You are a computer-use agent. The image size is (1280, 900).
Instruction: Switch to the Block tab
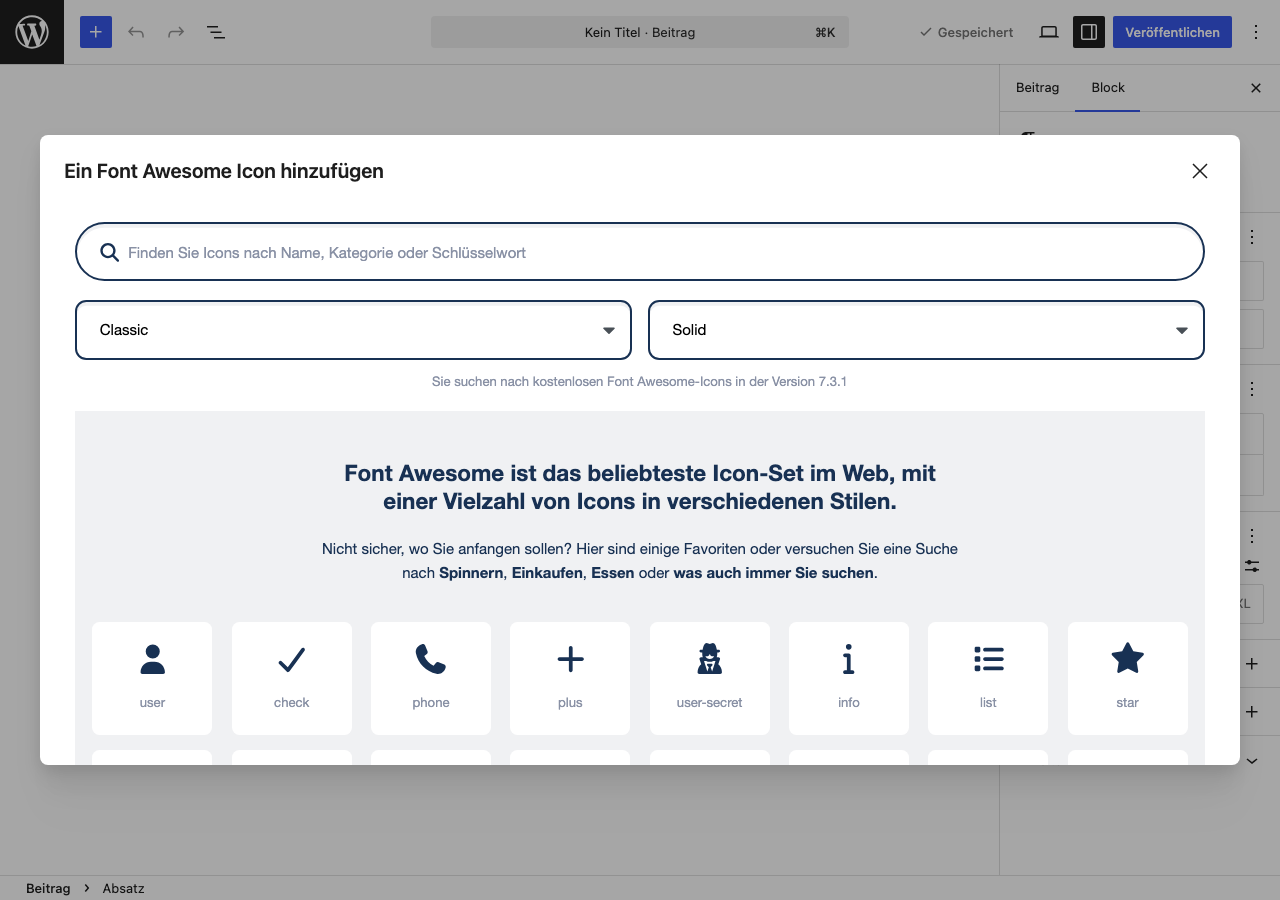(1108, 88)
